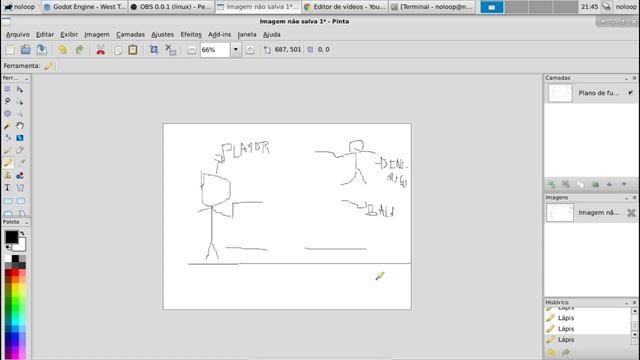Select the Paintbrush tool
Viewport: 640px width, 360px height.
point(7,151)
